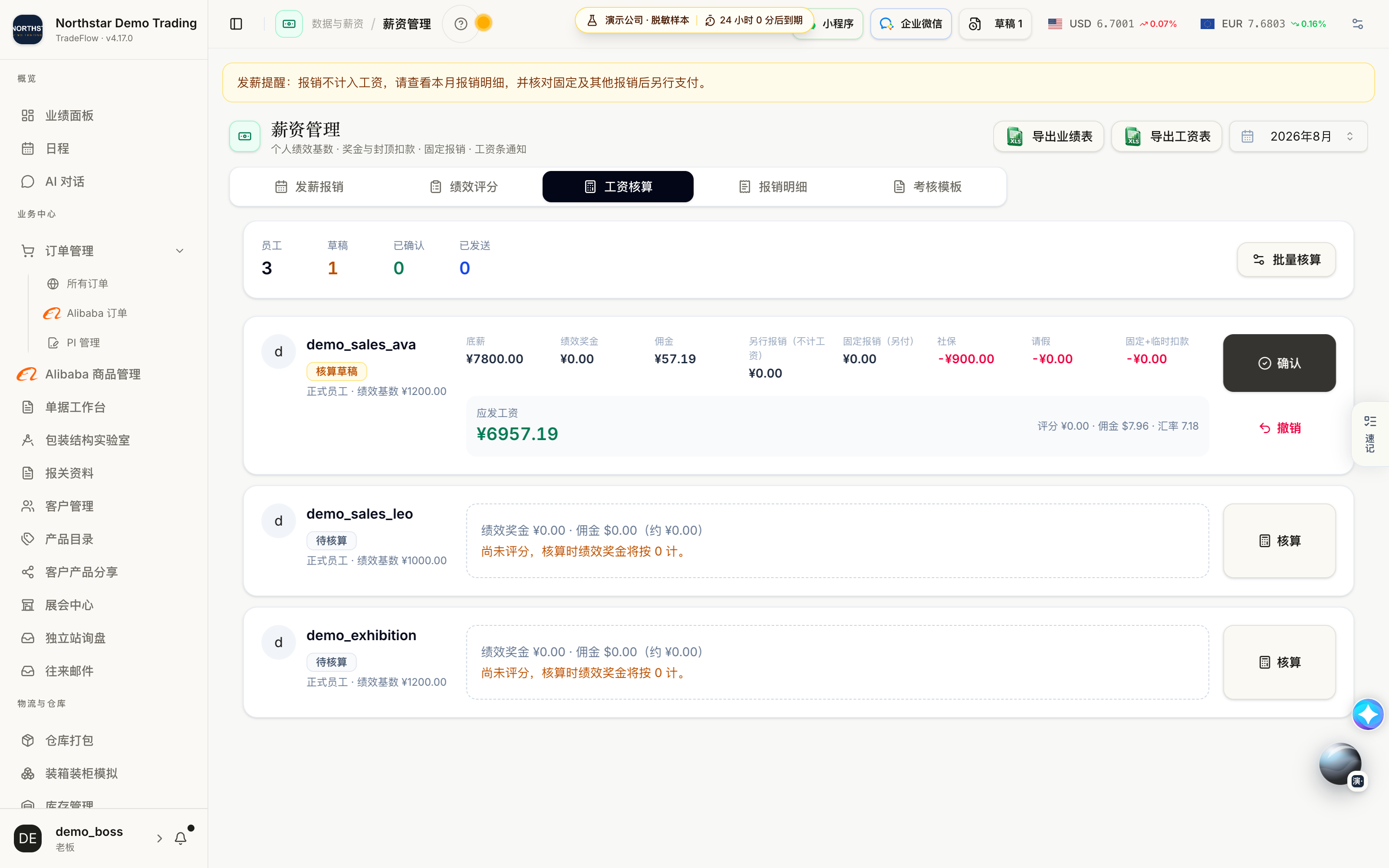Open 仓库打包 in sidebar
This screenshot has width=1389, height=868.
pos(104,740)
